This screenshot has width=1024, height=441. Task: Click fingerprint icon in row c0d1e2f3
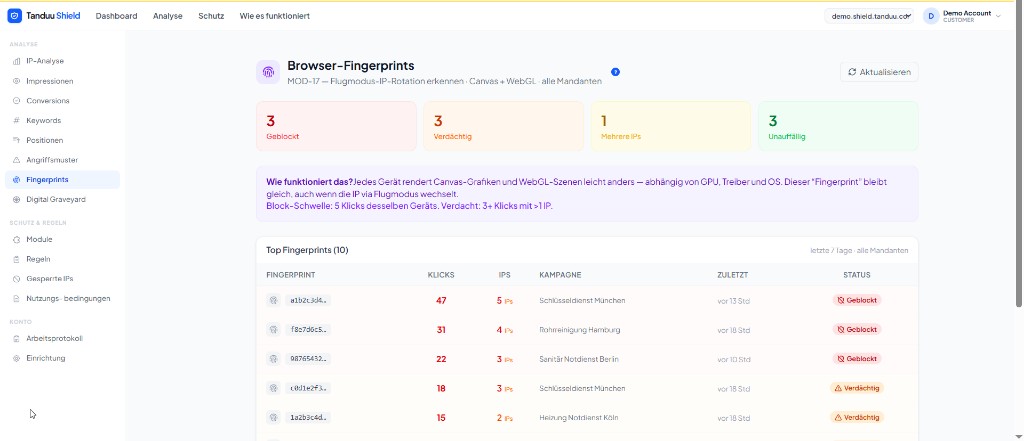tap(273, 389)
